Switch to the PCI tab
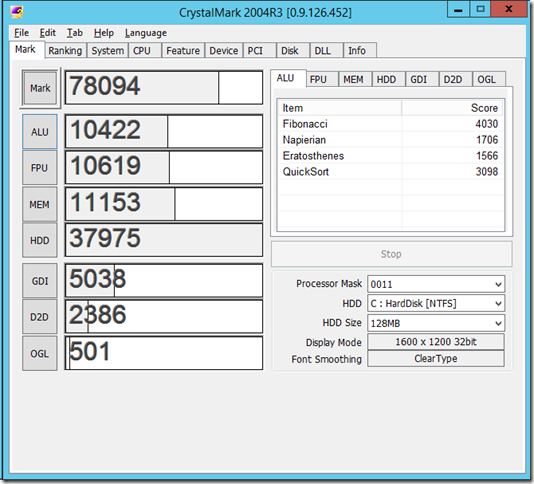534x484 pixels. point(260,51)
